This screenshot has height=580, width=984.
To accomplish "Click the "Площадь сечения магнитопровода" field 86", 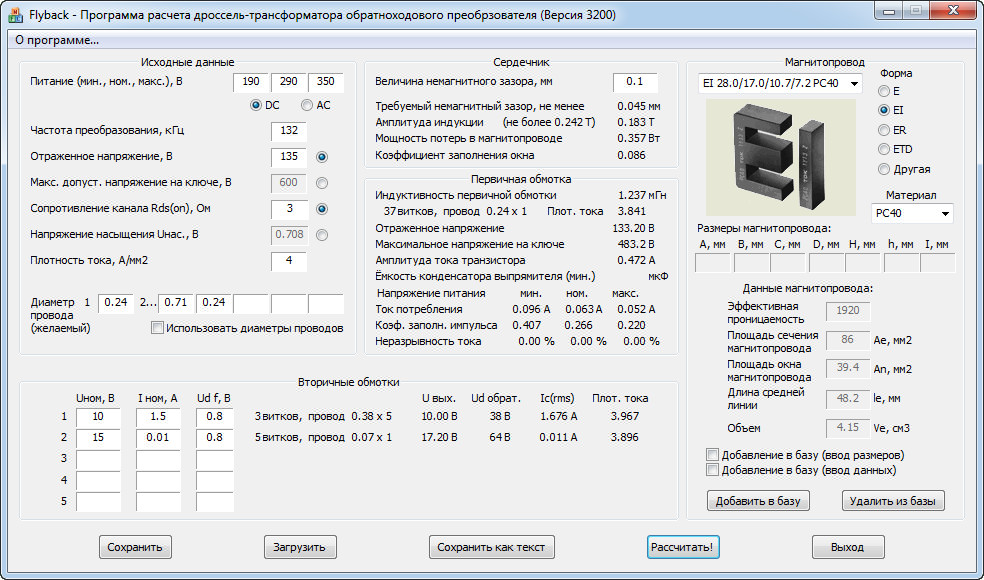I will [848, 341].
